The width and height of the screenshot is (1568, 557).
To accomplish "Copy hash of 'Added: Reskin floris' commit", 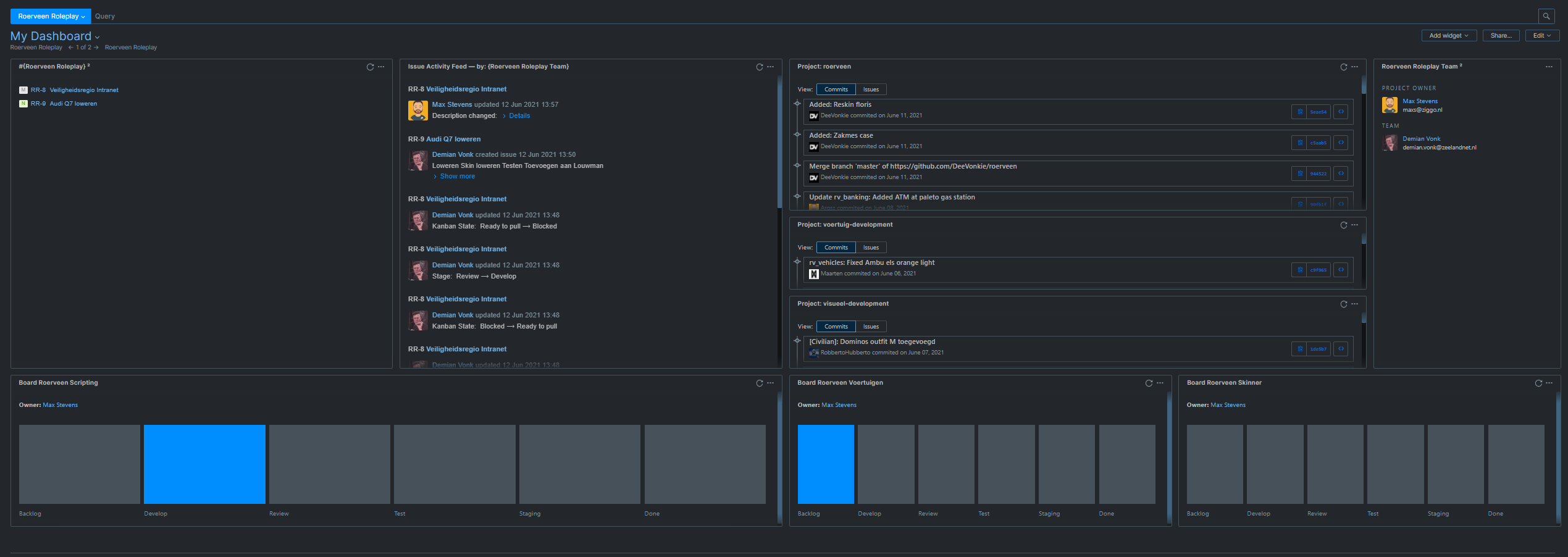I will point(1299,112).
